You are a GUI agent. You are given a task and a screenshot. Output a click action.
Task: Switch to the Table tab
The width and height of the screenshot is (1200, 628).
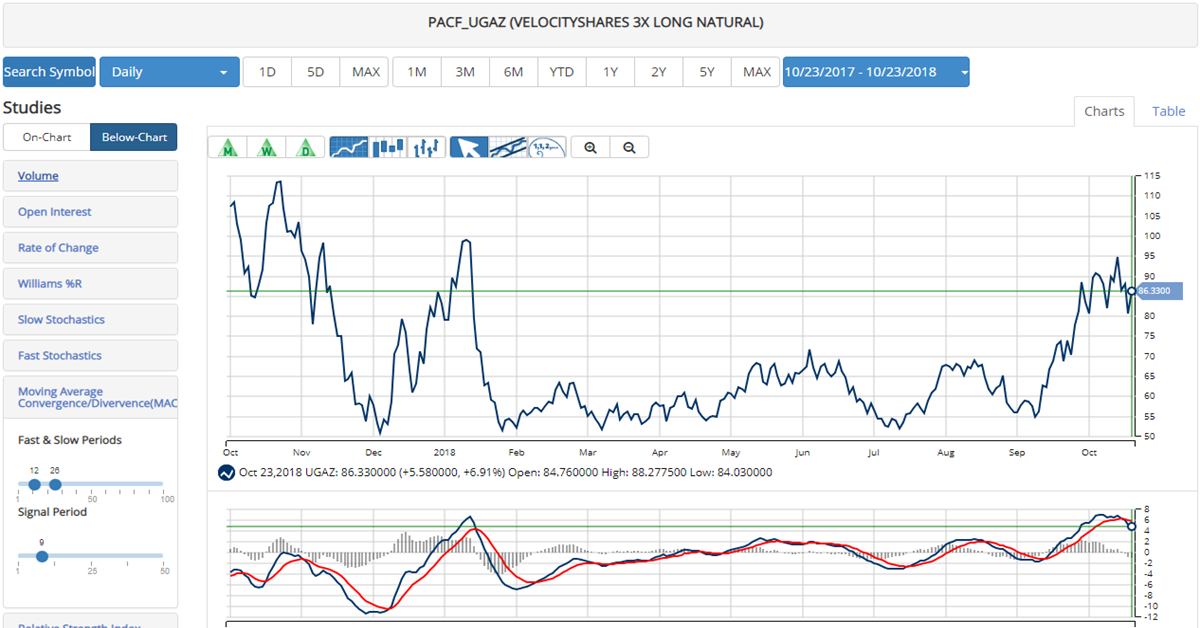(x=1168, y=111)
